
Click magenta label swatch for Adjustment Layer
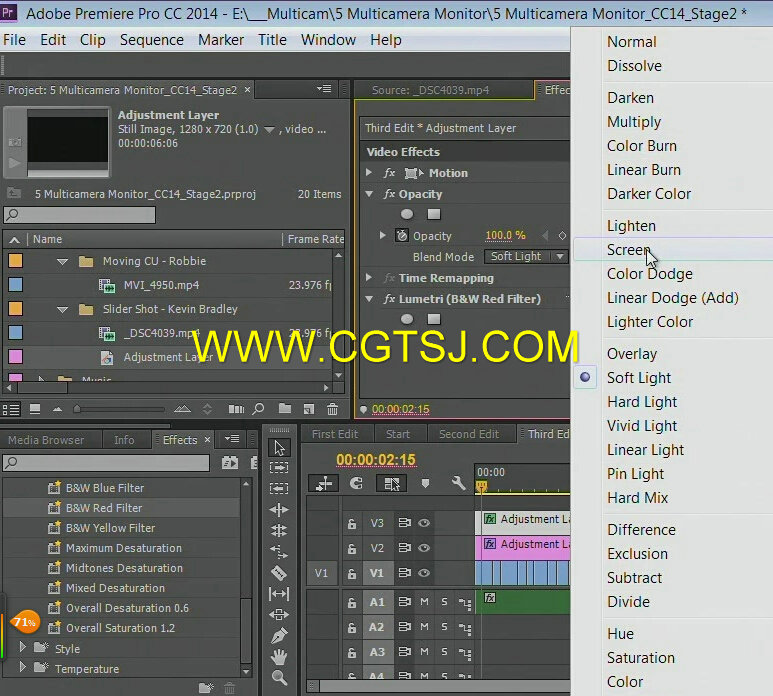click(16, 356)
